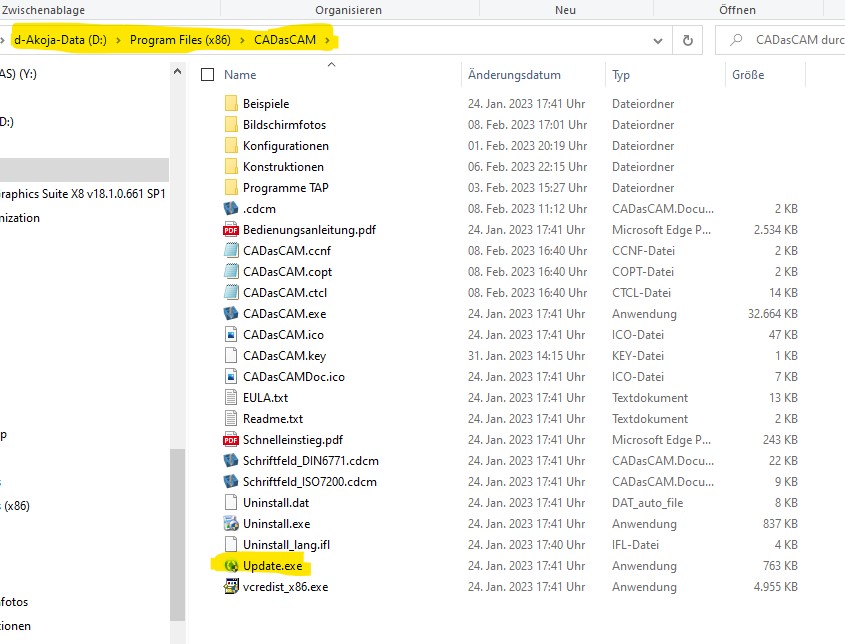The image size is (845, 644).
Task: Click the refresh button beside the address bar
Action: 688,40
